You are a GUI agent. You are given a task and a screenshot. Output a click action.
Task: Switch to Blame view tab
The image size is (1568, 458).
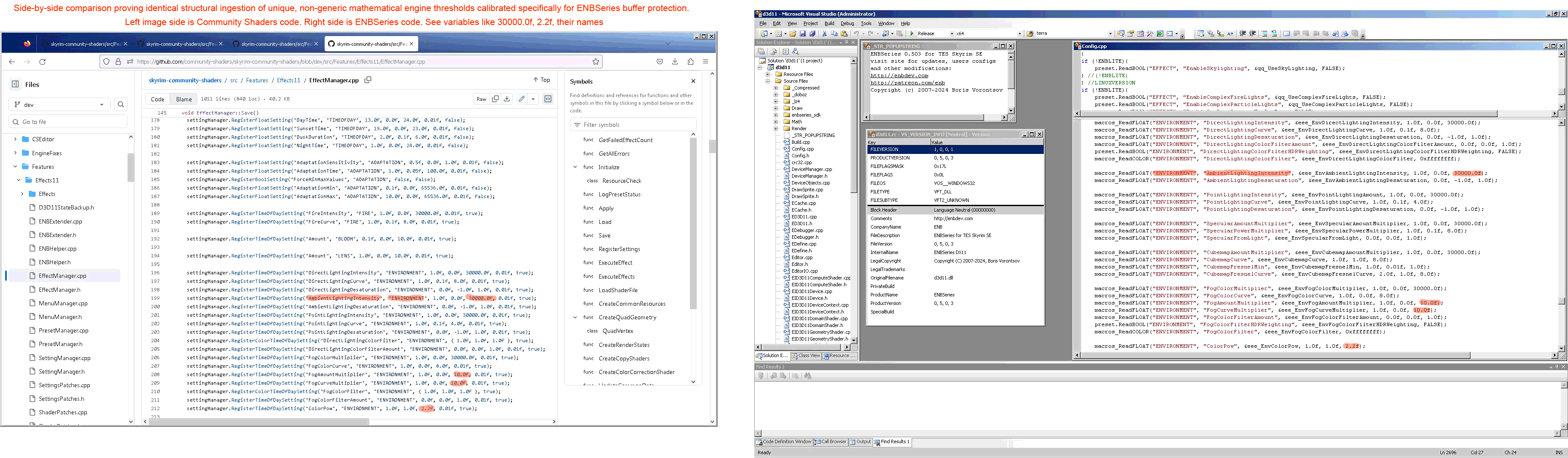click(x=184, y=99)
